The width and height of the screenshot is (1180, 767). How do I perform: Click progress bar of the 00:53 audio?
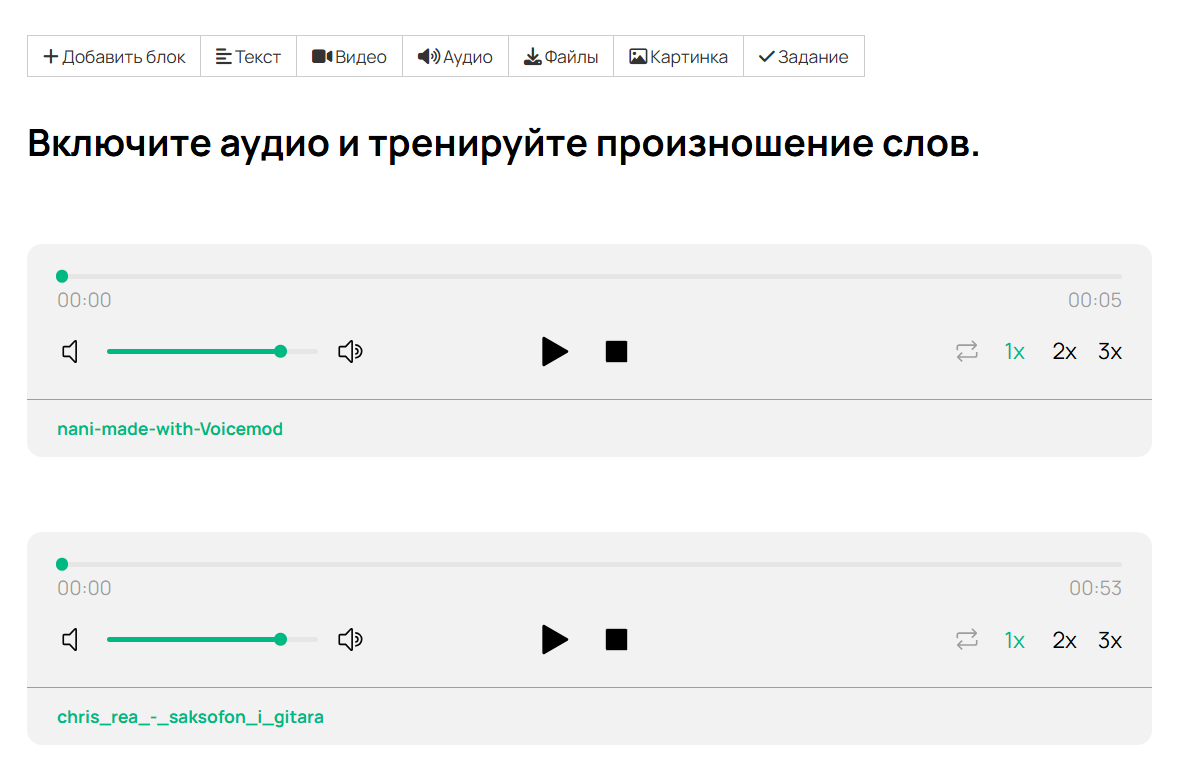pyautogui.click(x=589, y=564)
